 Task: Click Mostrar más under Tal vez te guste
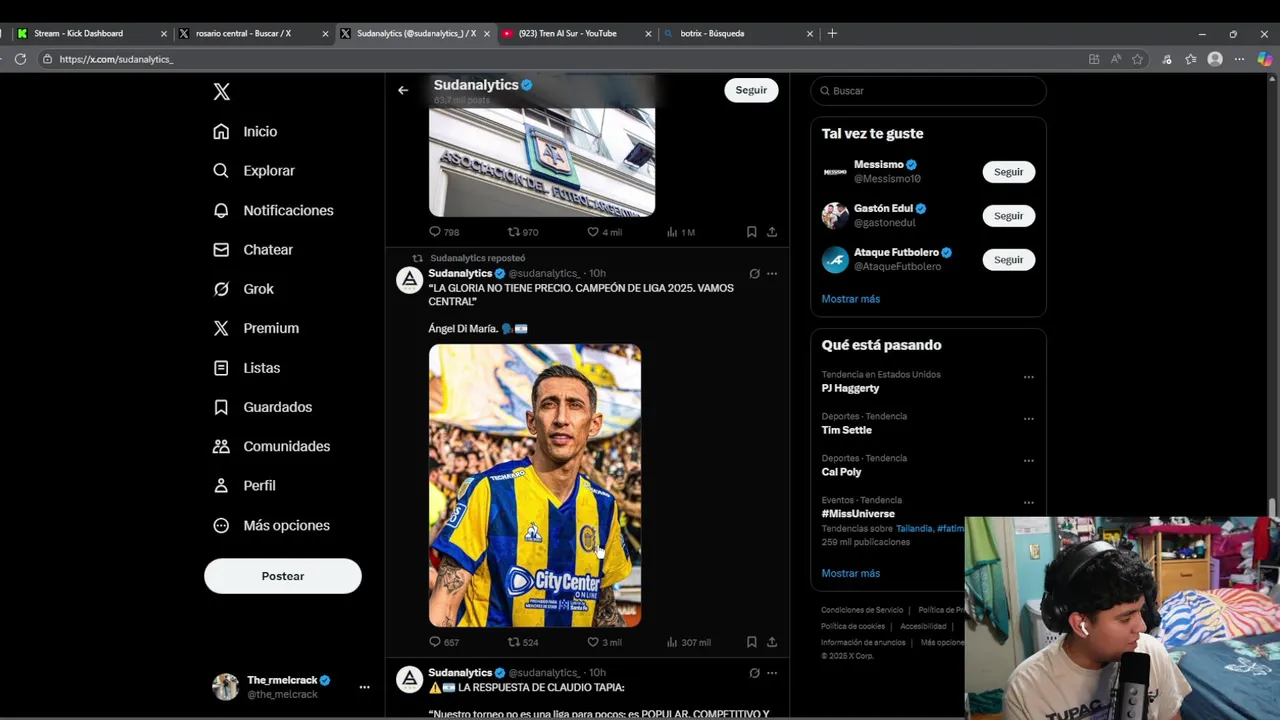pos(851,299)
